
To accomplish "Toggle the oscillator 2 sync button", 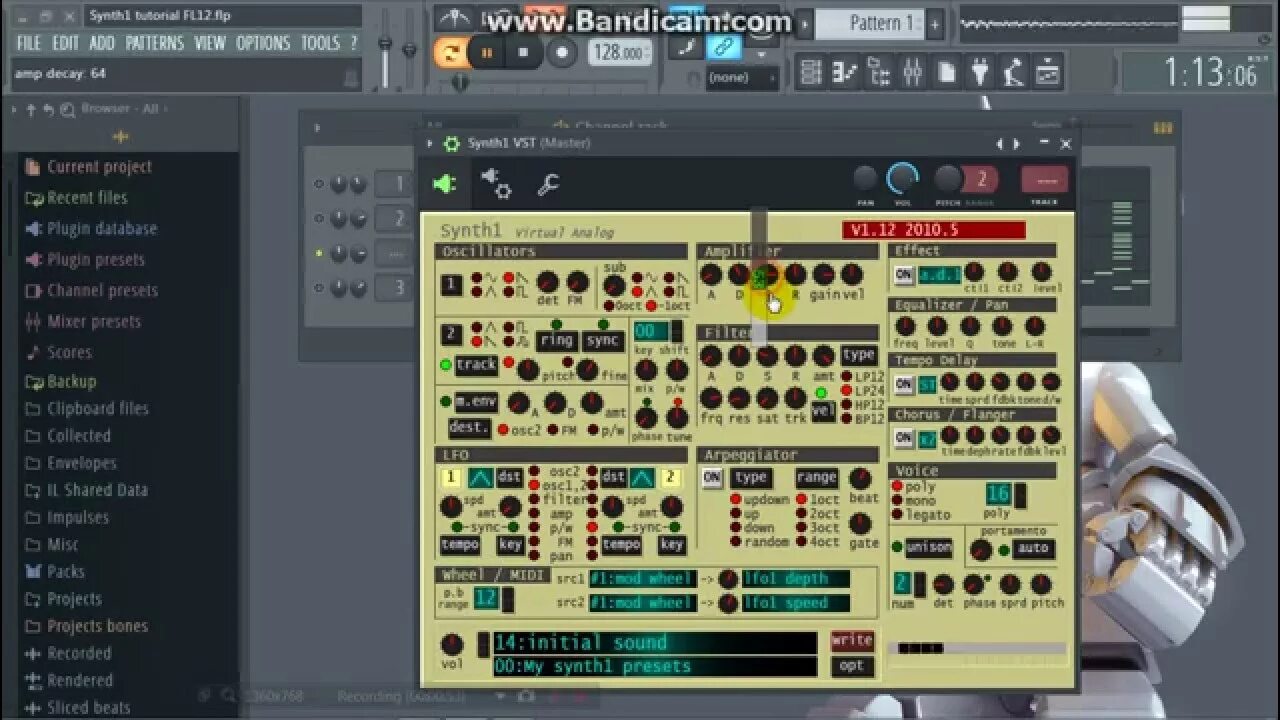I will click(603, 340).
